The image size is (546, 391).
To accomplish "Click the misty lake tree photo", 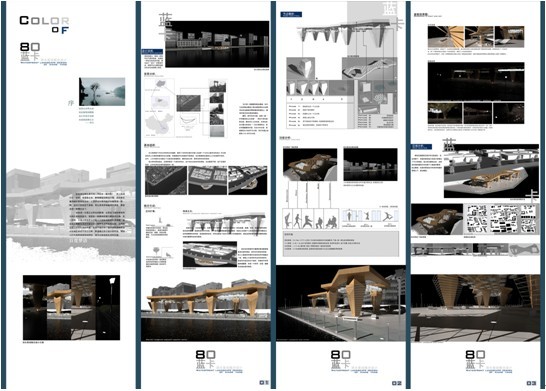I will [x=102, y=92].
